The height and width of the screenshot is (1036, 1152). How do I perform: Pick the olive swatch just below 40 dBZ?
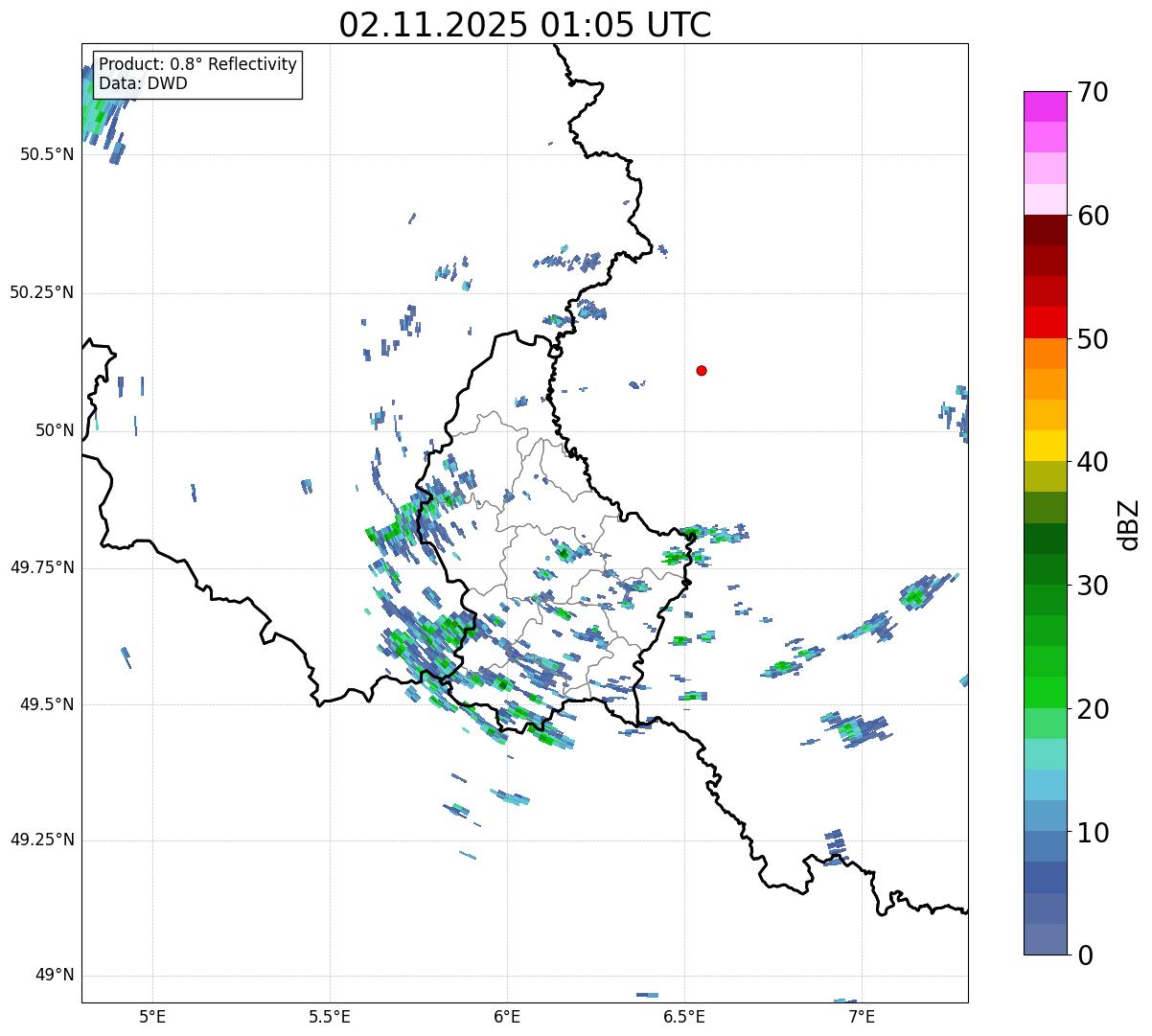point(1046,476)
